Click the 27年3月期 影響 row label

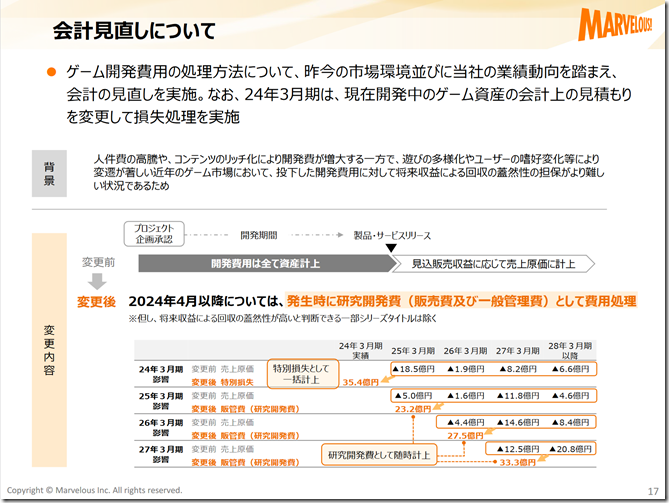click(161, 454)
